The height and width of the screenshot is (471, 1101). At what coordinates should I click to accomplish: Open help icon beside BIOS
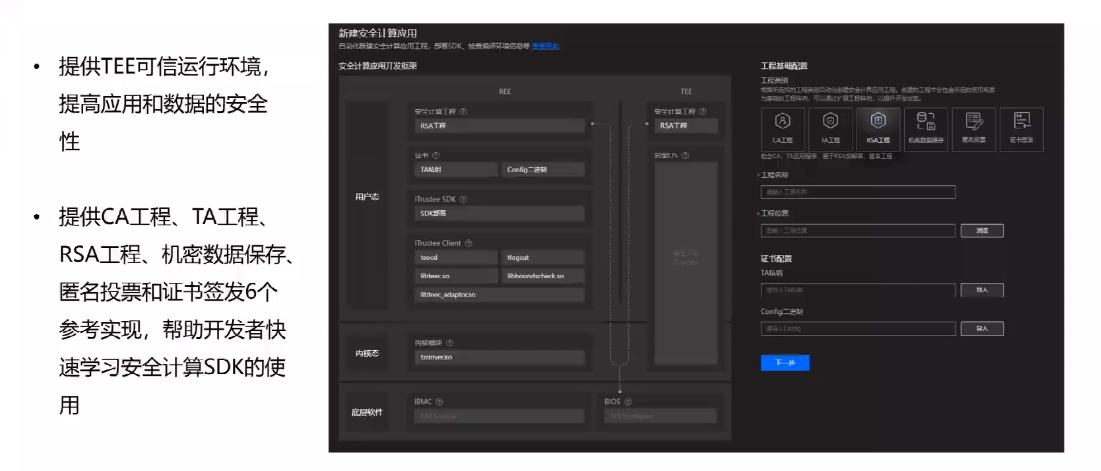pos(628,402)
